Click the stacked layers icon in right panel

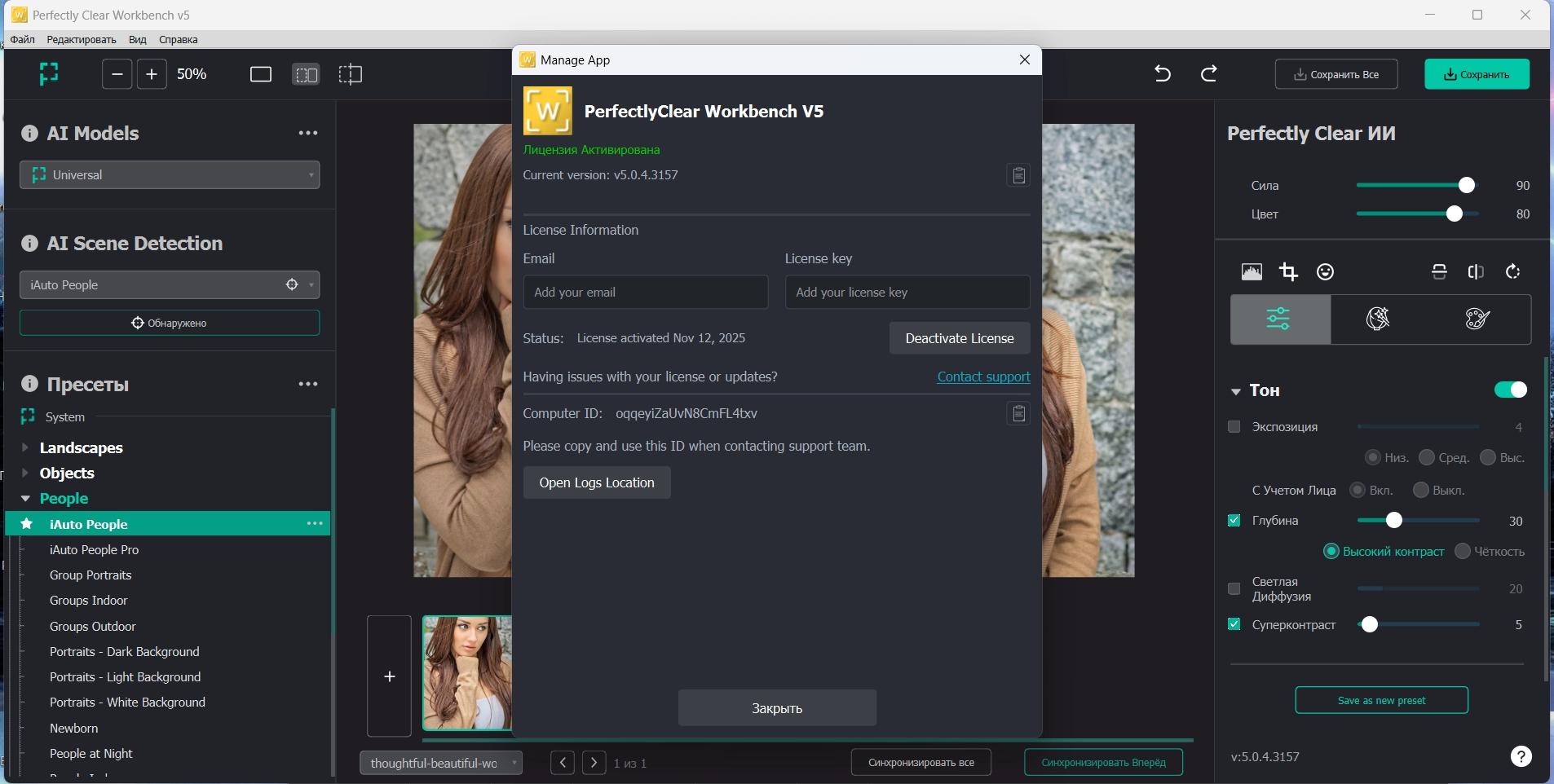(1439, 272)
